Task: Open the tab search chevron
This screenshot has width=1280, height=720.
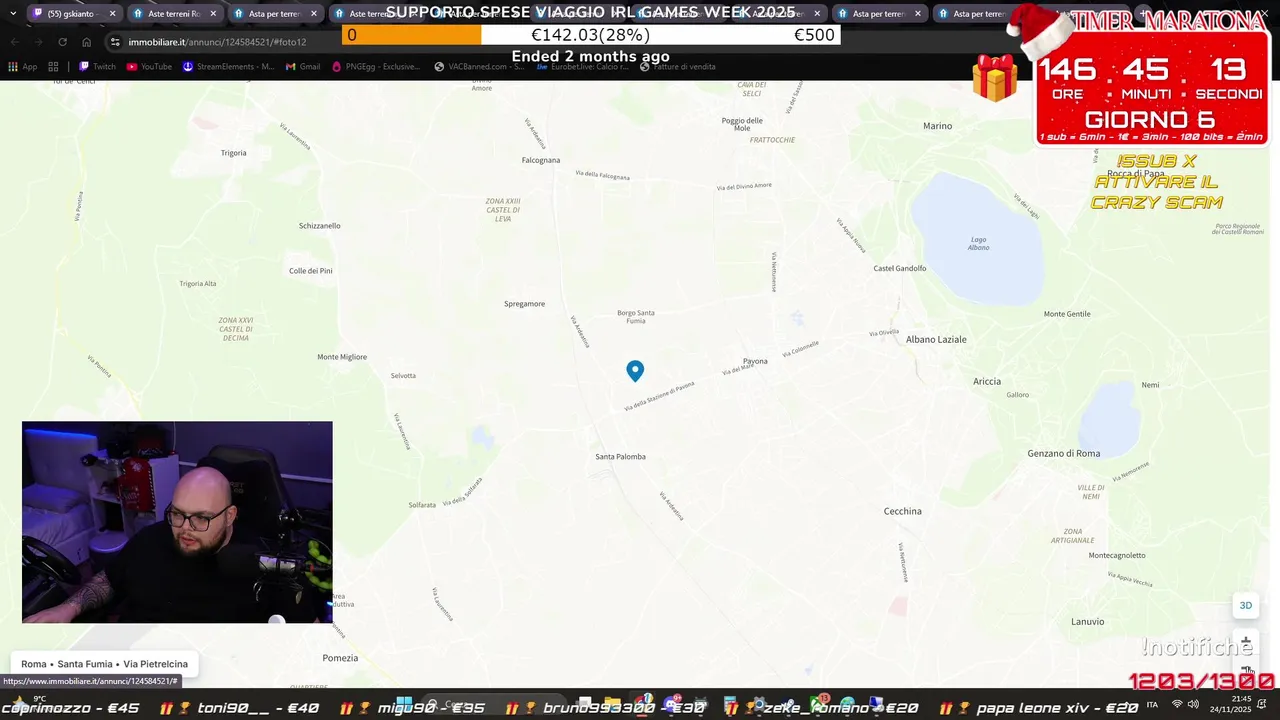Action: click(x=12, y=14)
